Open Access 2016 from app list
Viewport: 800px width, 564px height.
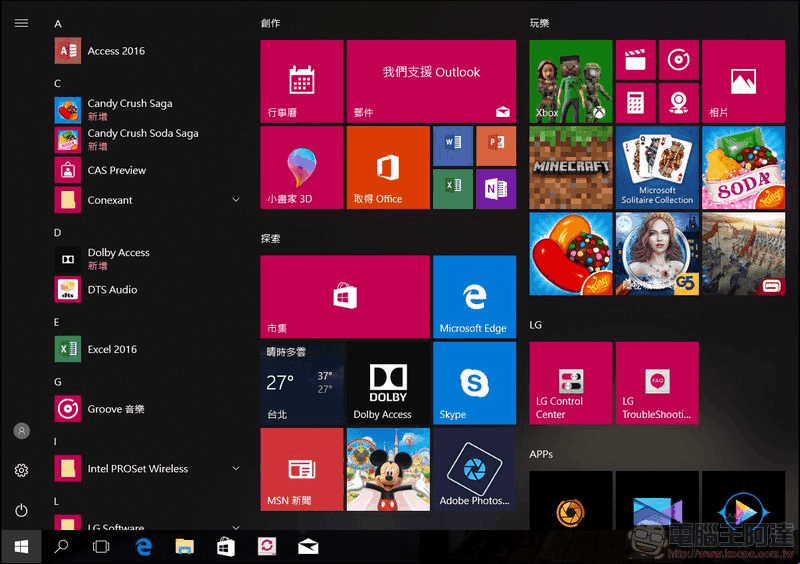click(116, 51)
